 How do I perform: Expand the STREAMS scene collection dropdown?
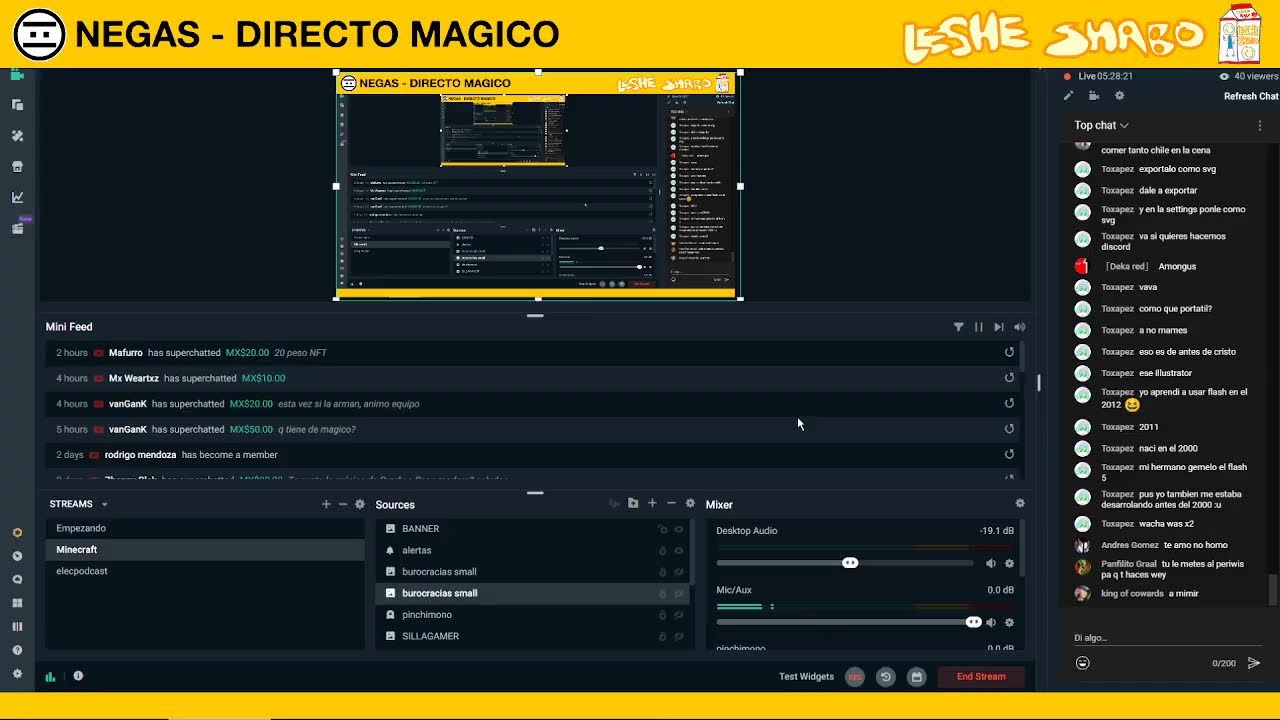(104, 504)
